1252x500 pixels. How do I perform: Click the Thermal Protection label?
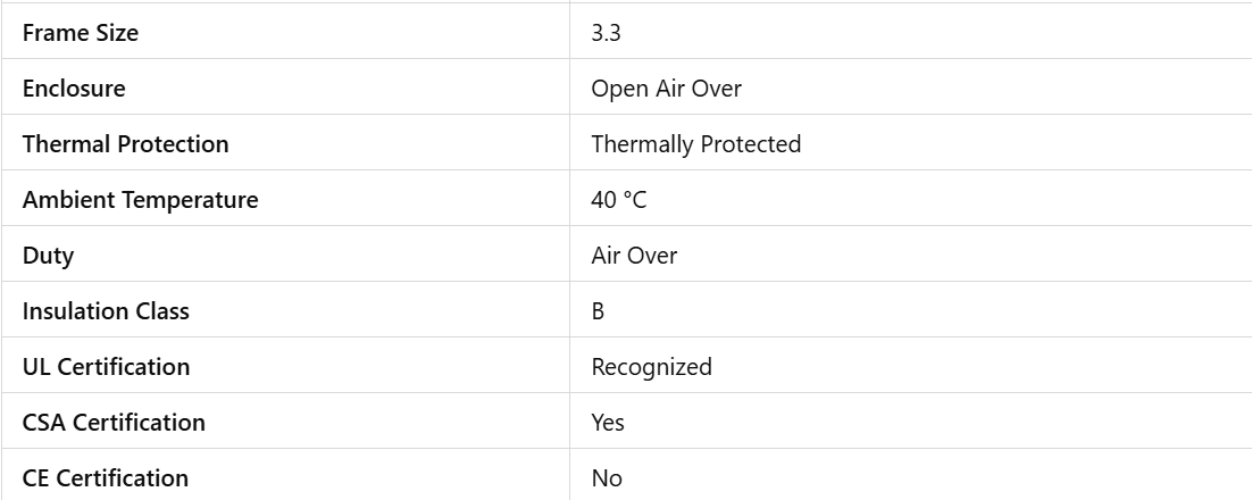tap(124, 144)
